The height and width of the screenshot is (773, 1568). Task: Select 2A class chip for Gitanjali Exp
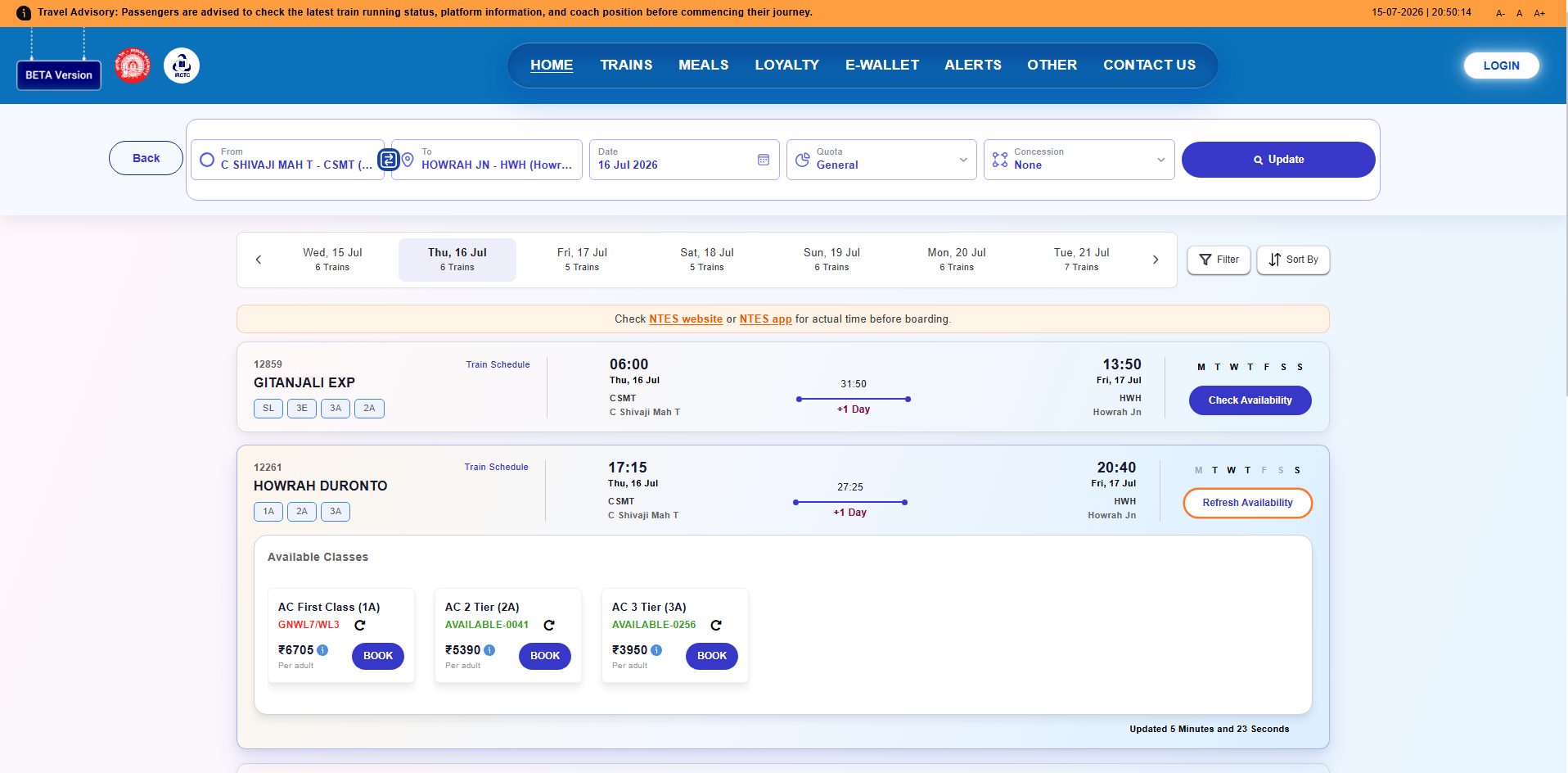coord(369,409)
